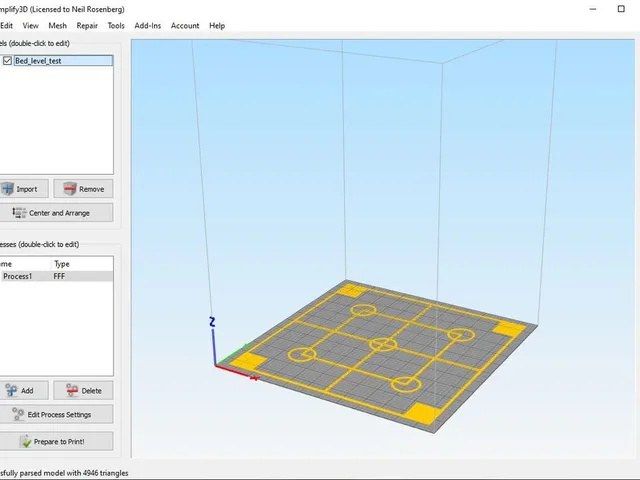The width and height of the screenshot is (640, 480).
Task: Click the parsed model triangles status text
Action: coord(64,473)
